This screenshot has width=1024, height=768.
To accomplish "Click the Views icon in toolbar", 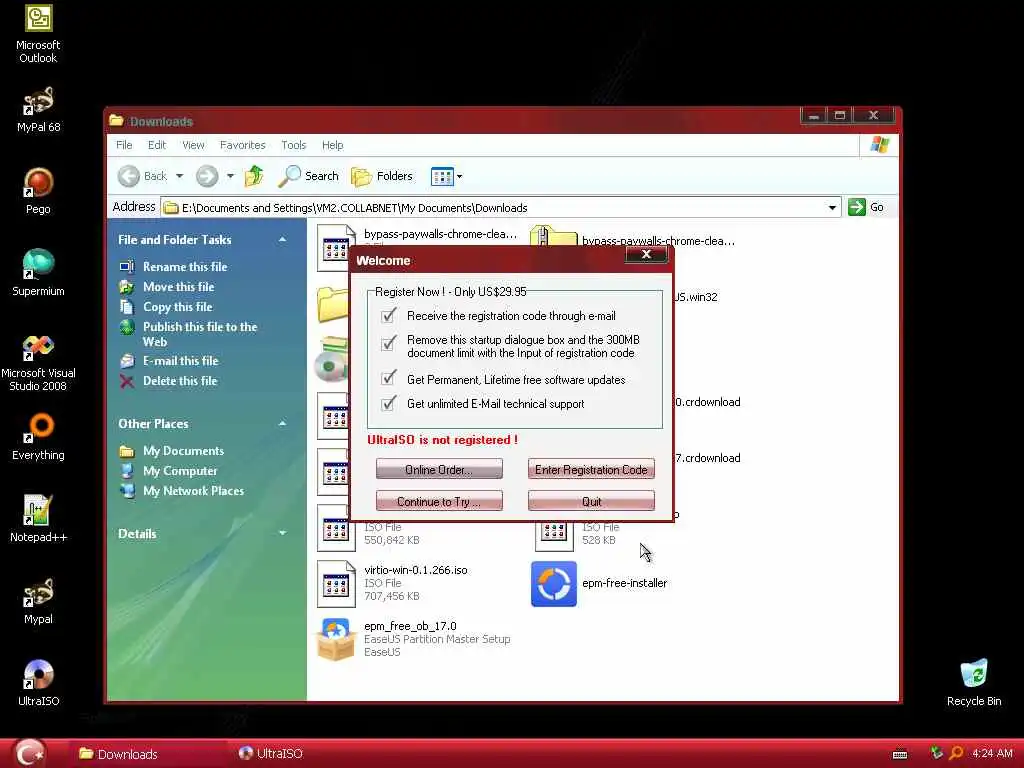I will click(x=441, y=176).
